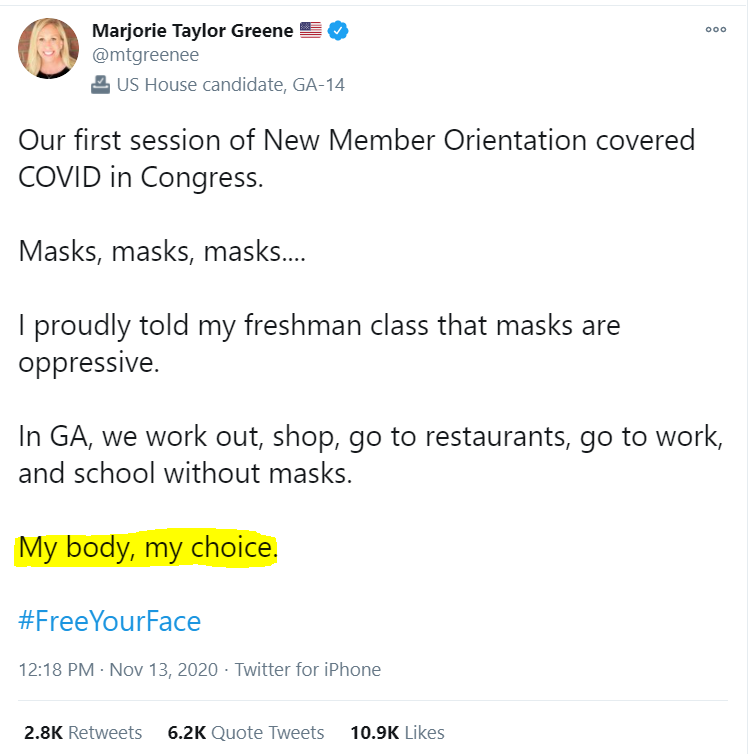View the 6.2K Quote Tweets list
Screen dimensions: 756x754
coord(246,732)
